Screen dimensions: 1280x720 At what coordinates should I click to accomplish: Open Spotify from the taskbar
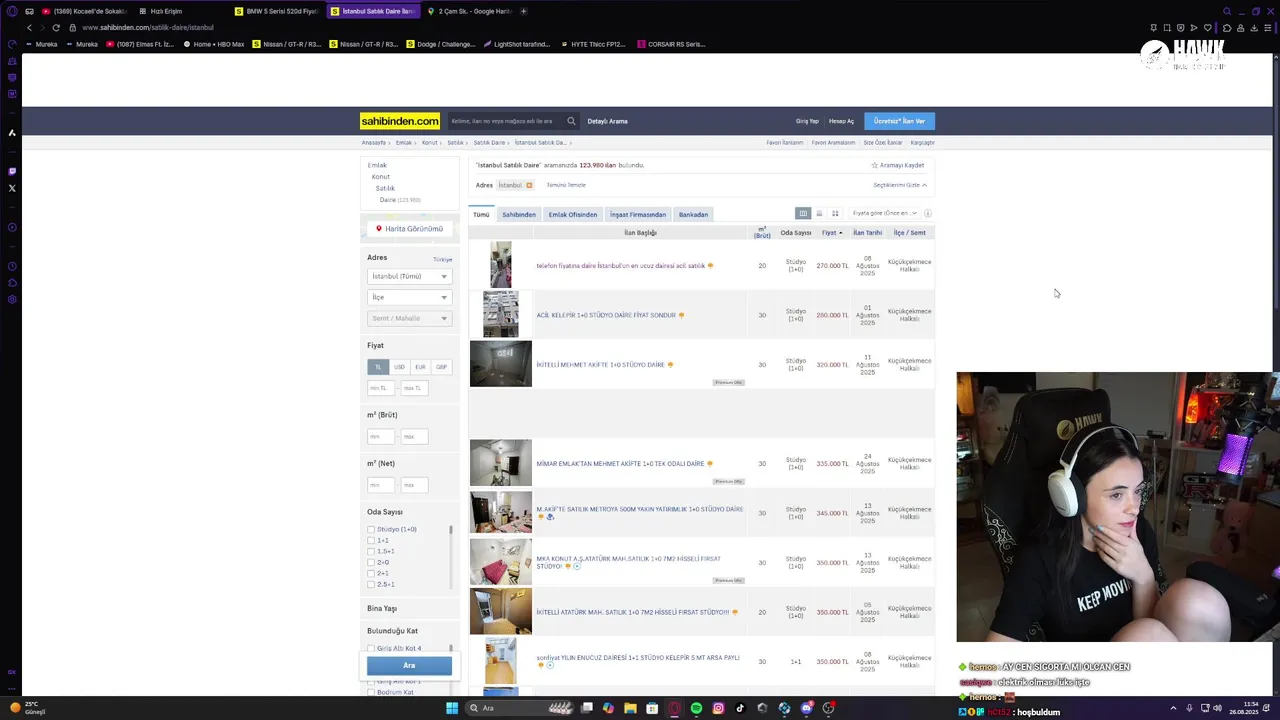pos(696,708)
